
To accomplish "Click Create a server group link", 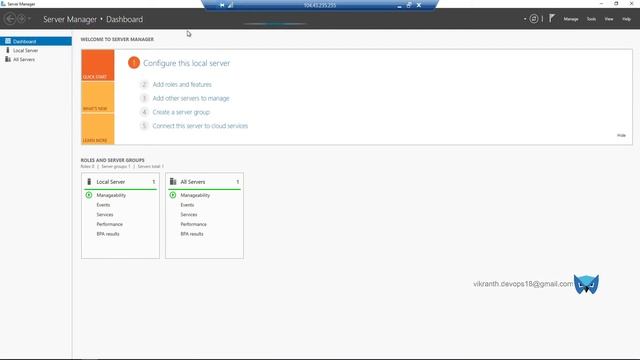I will click(x=181, y=112).
